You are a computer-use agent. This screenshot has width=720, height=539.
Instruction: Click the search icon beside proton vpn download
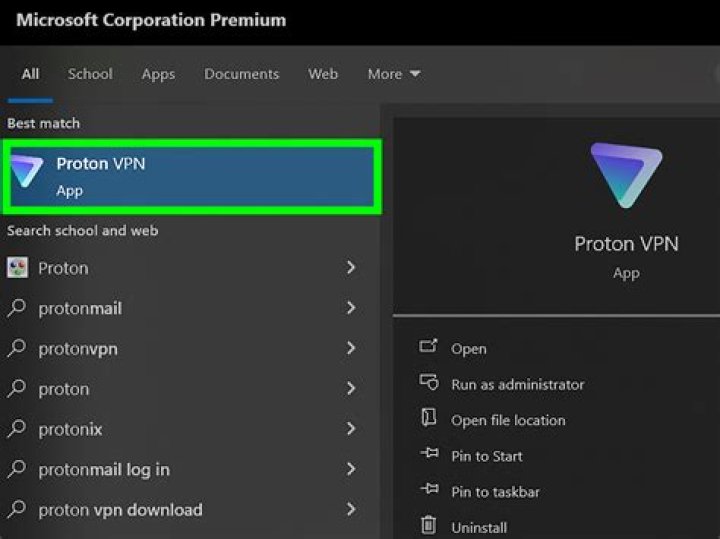click(17, 509)
